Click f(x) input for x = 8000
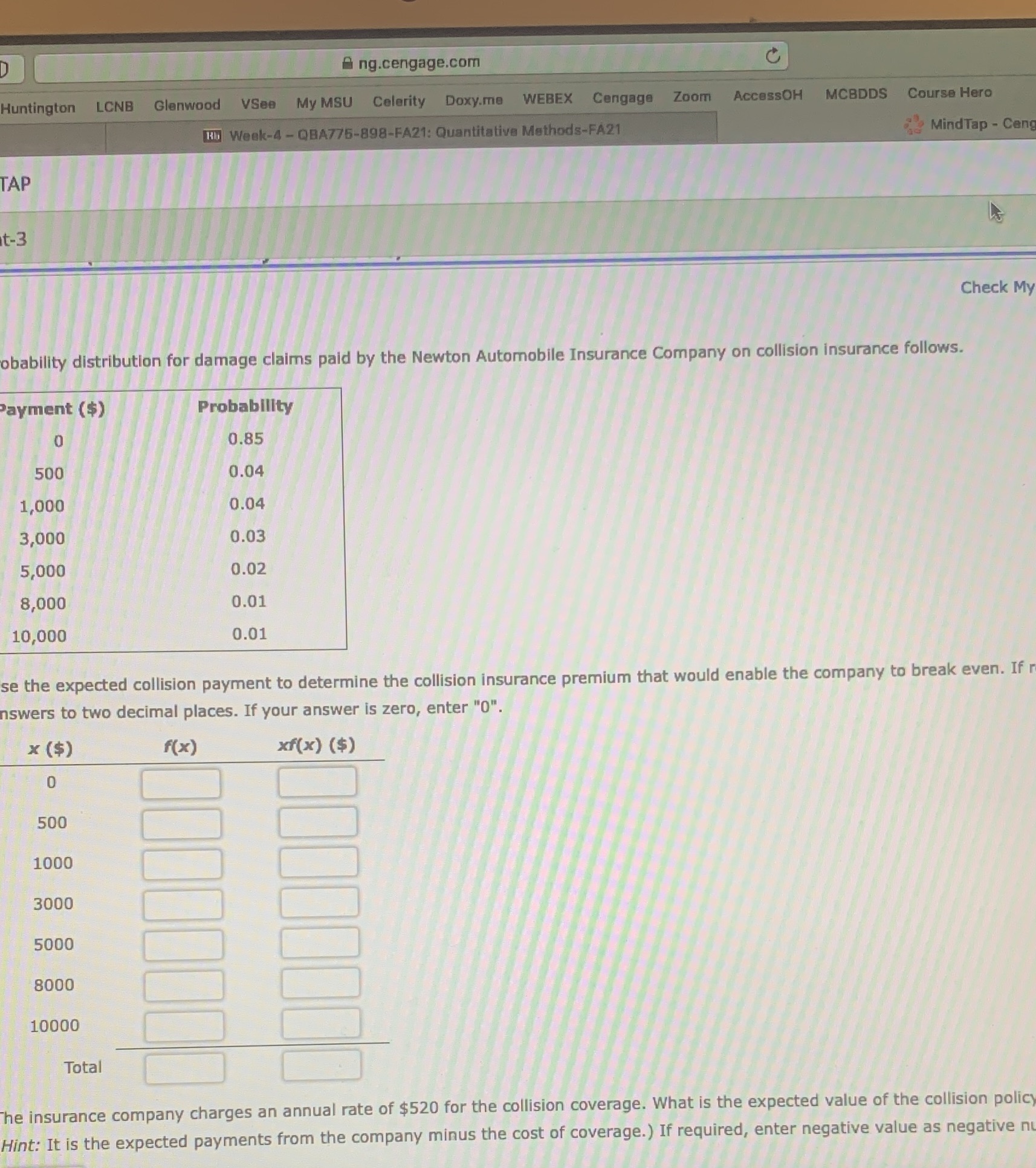The height and width of the screenshot is (1168, 1036). click(x=184, y=986)
